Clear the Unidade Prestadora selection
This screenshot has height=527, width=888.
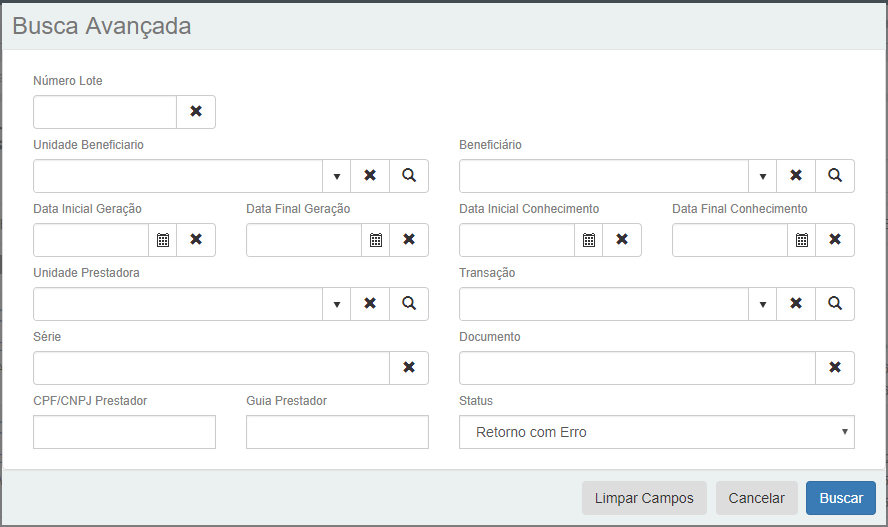370,304
